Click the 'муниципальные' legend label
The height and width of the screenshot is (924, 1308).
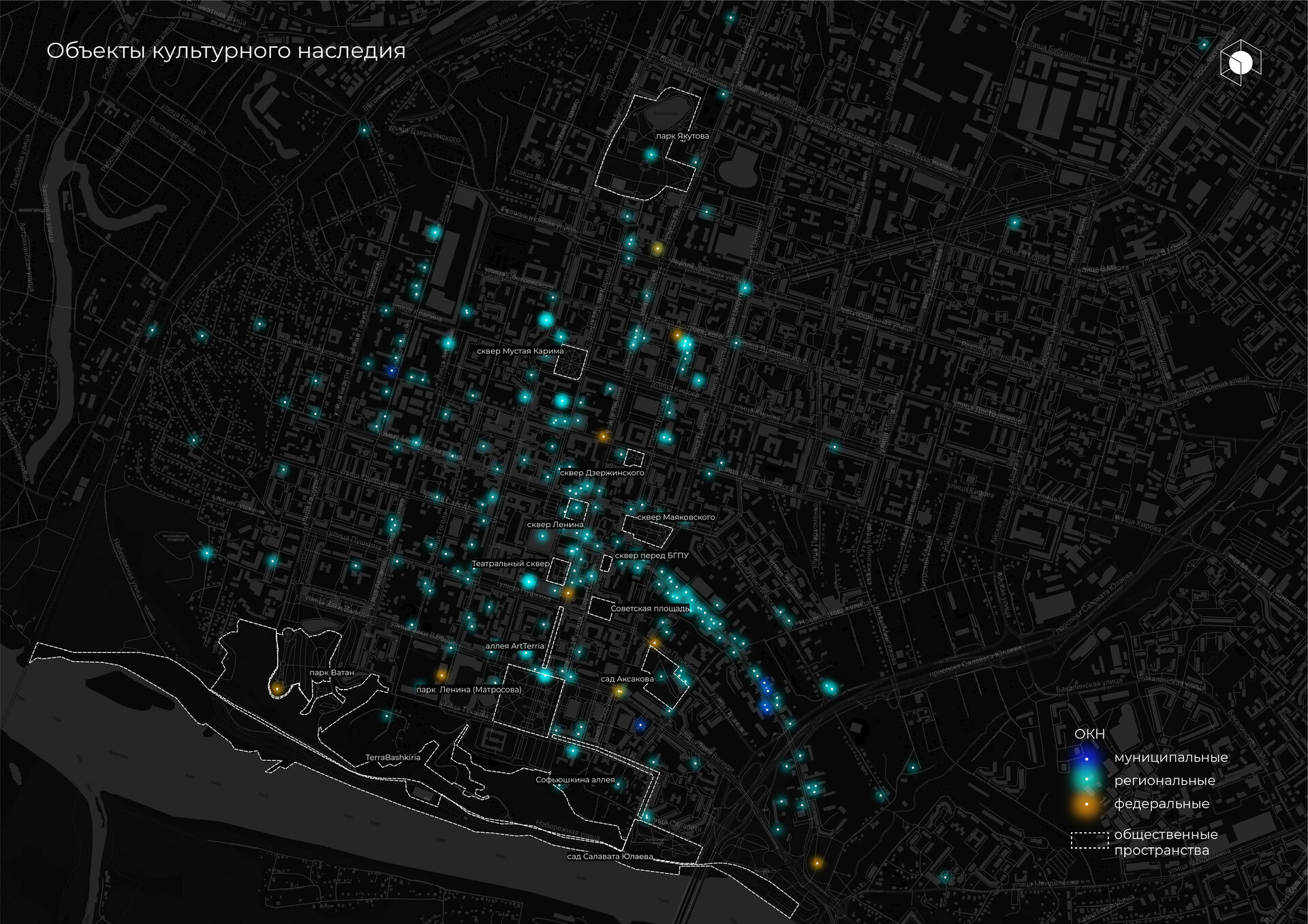[x=1170, y=757]
